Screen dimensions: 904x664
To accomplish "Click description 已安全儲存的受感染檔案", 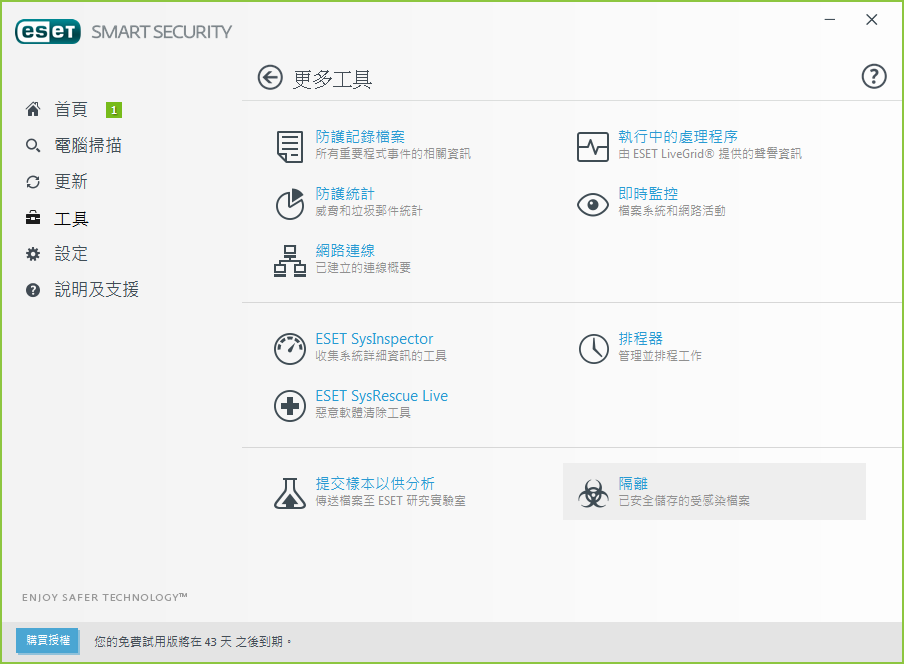I will click(x=684, y=501).
